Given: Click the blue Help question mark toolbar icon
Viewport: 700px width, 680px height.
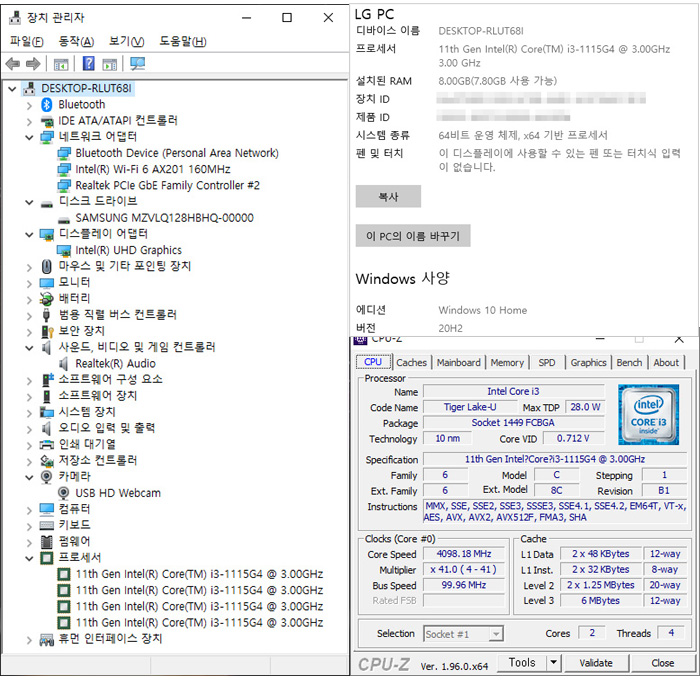Looking at the screenshot, I should (88, 63).
